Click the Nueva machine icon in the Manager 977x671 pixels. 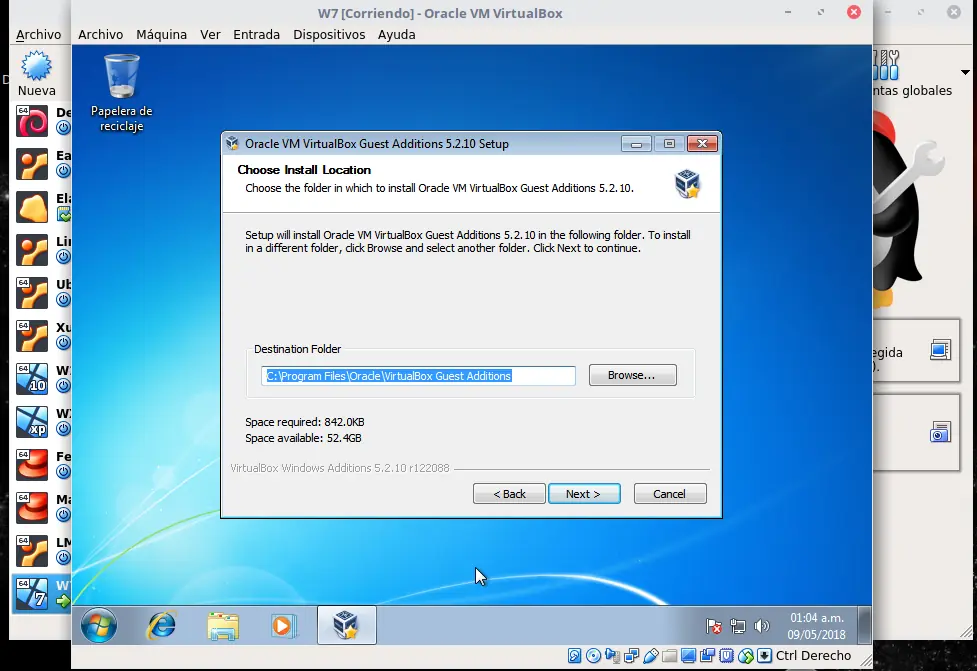pos(36,73)
